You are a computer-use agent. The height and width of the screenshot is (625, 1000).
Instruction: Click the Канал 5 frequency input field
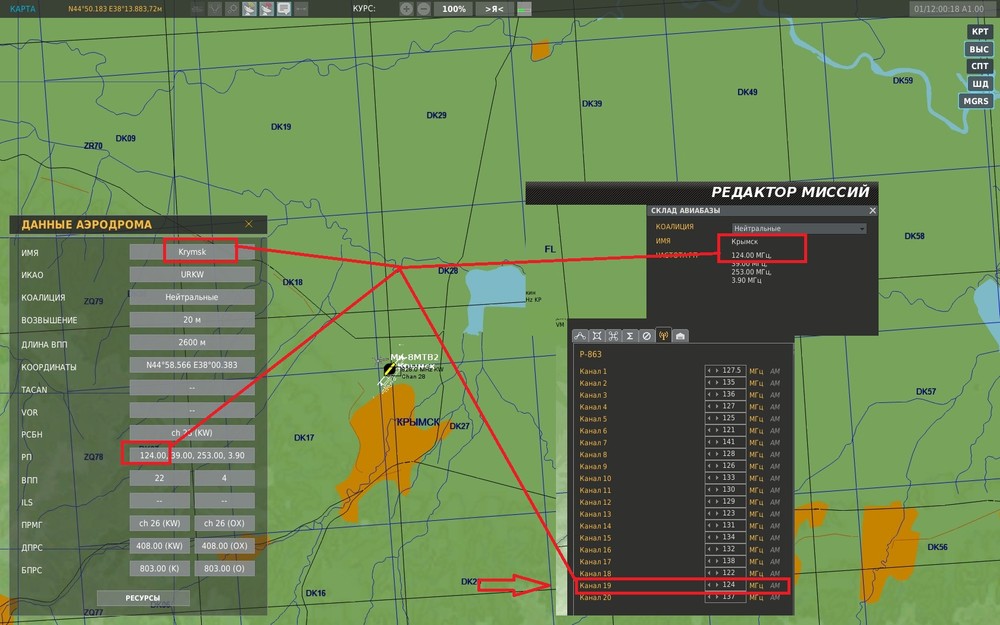click(731, 419)
